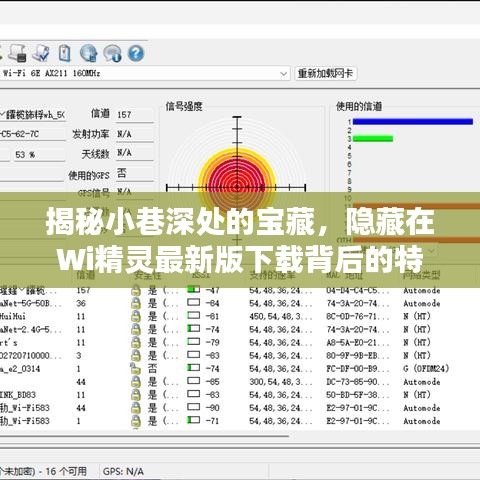Click the 发射功率 field showing N/A
Image resolution: width=480 pixels, height=480 pixels.
click(135, 134)
